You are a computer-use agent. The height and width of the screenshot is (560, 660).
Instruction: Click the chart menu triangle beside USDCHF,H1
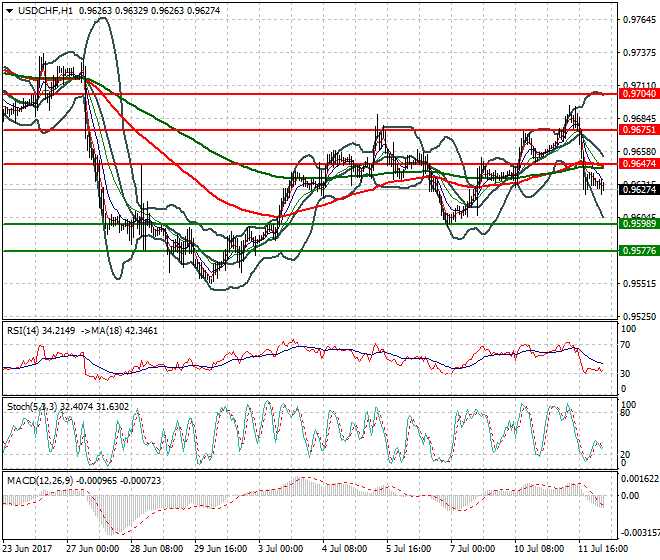(9, 11)
